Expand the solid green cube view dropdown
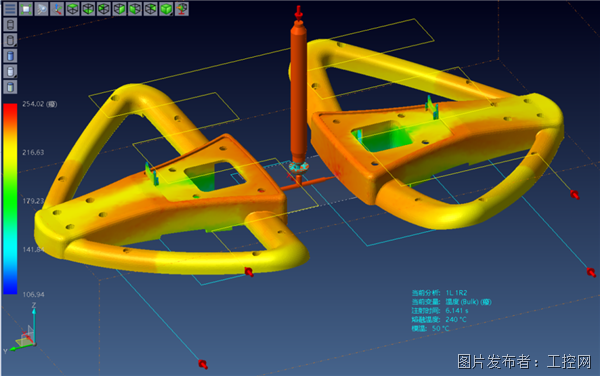 [166, 9]
